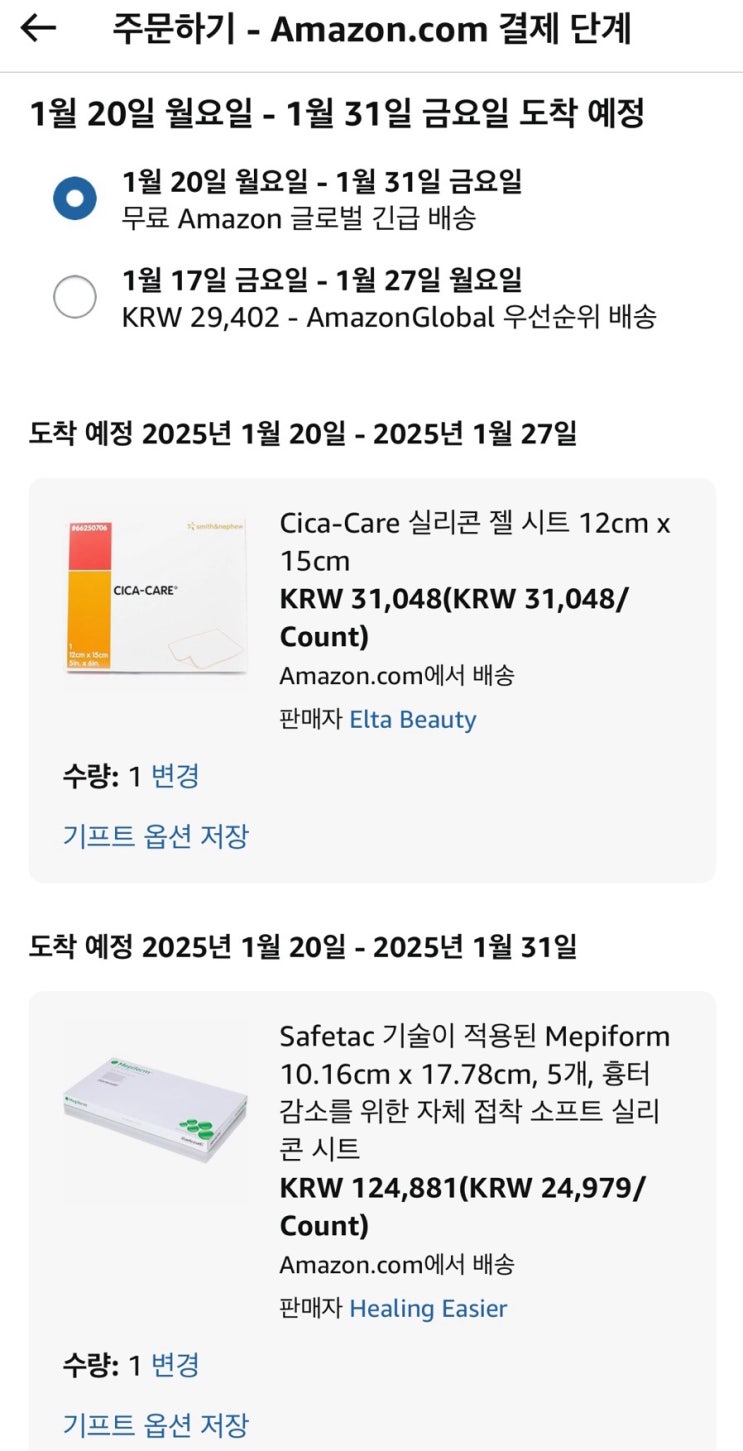Tap the checkout page title in header
The width and height of the screenshot is (743, 1451).
click(372, 29)
